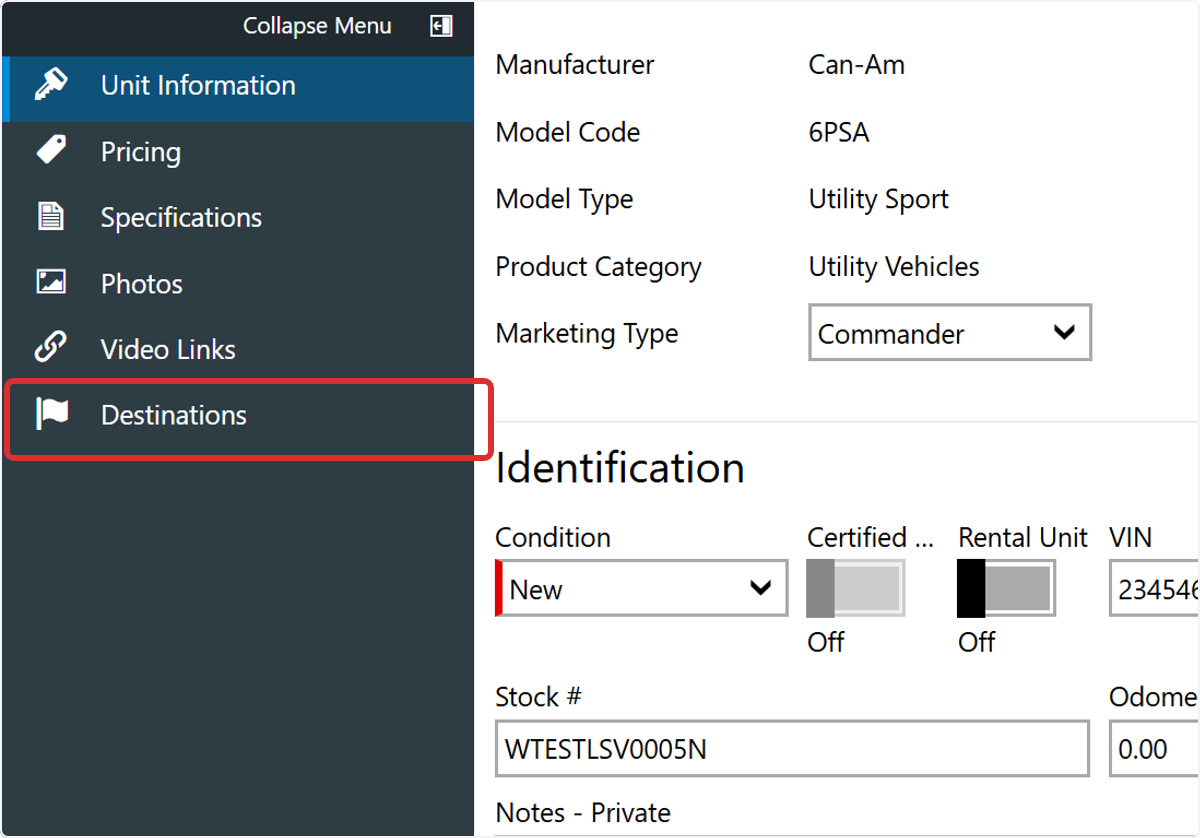Screen dimensions: 1200x838
Task: Click the price tag icon for Pricing
Action: tap(50, 151)
